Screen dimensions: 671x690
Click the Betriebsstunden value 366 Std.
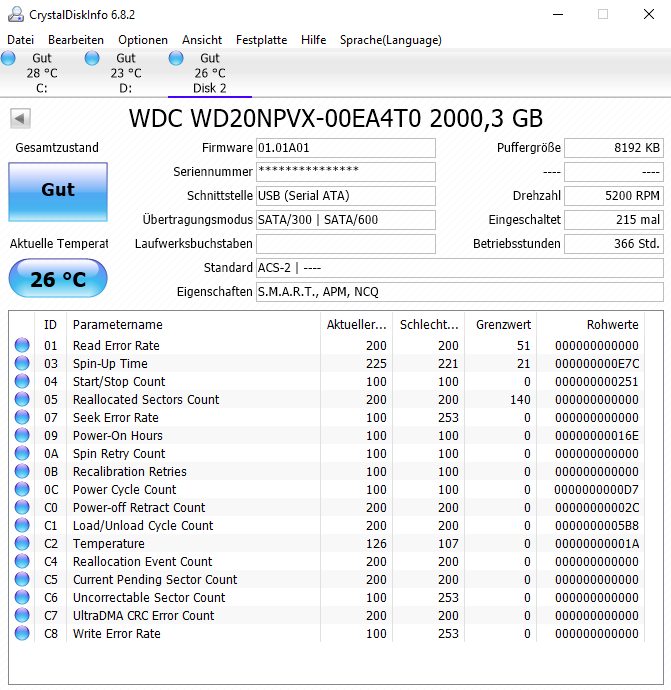pyautogui.click(x=614, y=244)
